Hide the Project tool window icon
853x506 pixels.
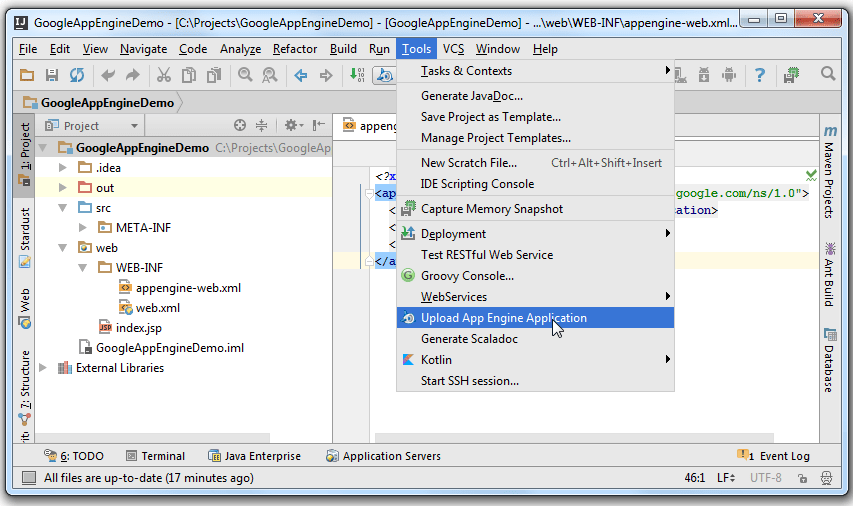click(319, 125)
